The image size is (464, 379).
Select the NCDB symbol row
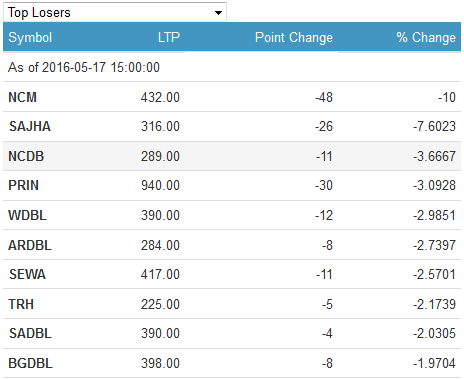[232, 156]
